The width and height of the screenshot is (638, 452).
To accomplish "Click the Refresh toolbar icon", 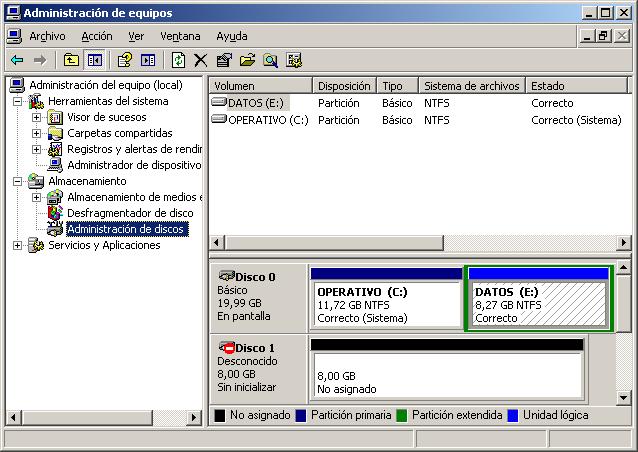I will 178,60.
